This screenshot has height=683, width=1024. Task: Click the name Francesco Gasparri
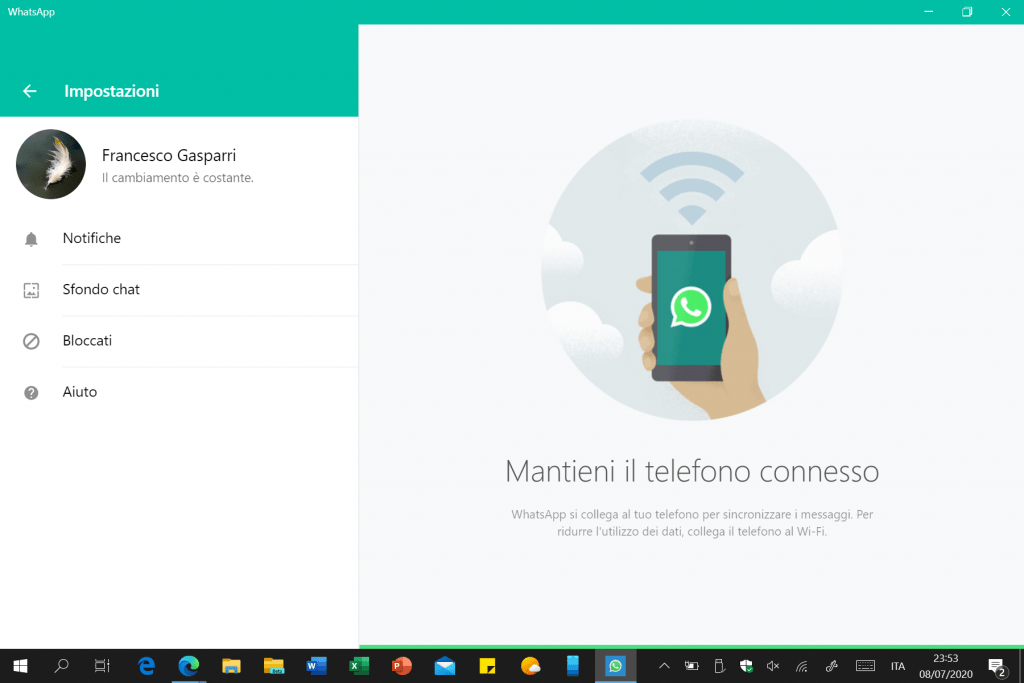click(169, 155)
